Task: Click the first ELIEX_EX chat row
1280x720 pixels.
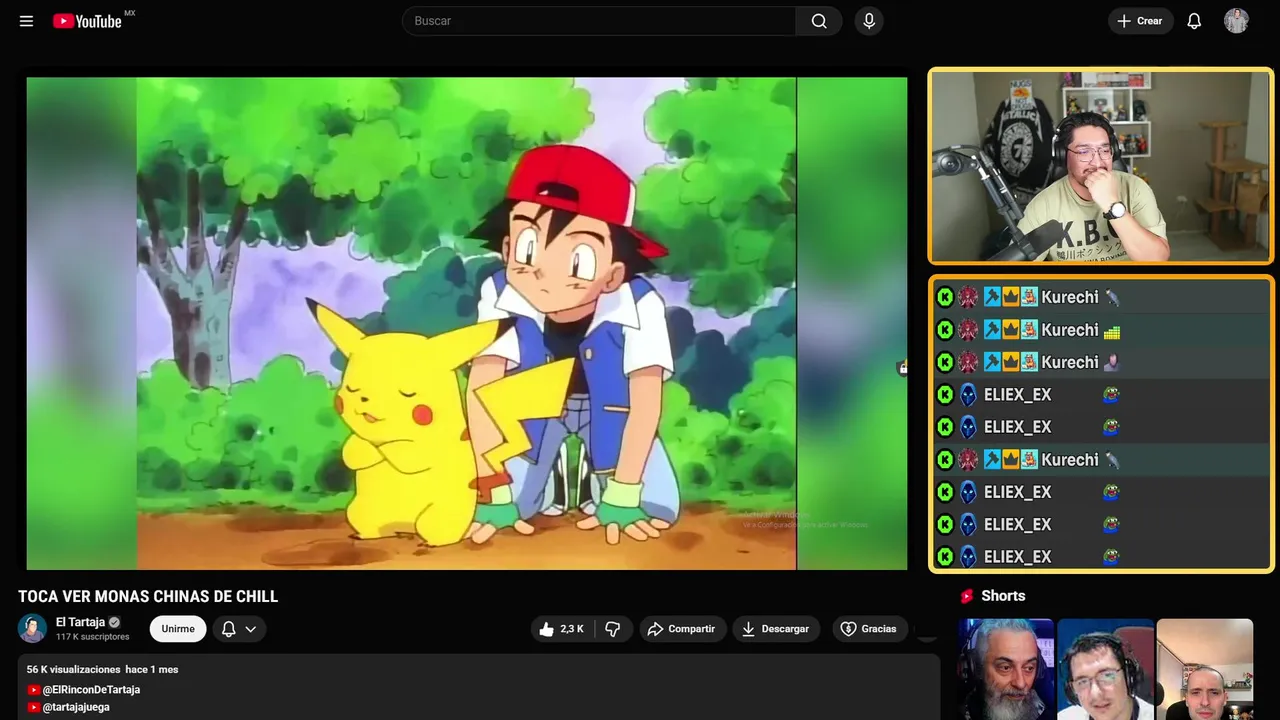Action: pyautogui.click(x=1101, y=394)
